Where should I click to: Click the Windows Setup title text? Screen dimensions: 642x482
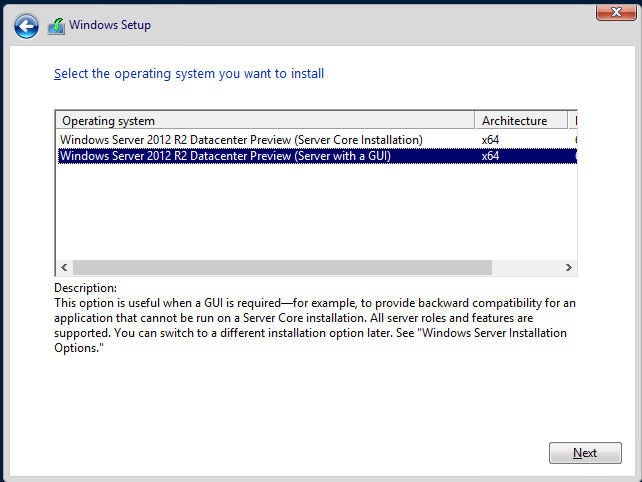110,26
